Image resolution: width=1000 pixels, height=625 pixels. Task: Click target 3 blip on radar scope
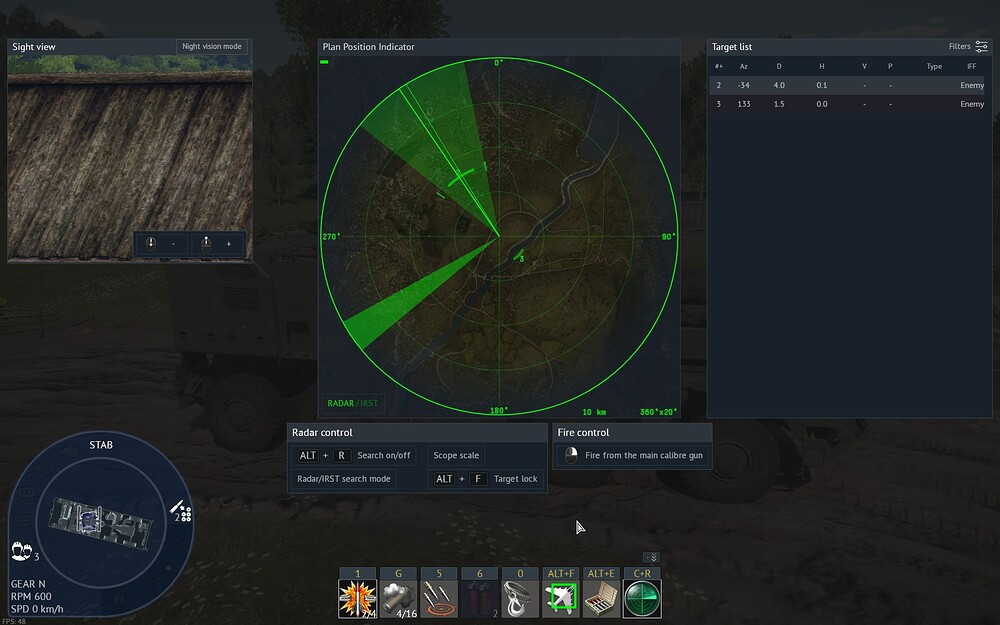pos(518,255)
